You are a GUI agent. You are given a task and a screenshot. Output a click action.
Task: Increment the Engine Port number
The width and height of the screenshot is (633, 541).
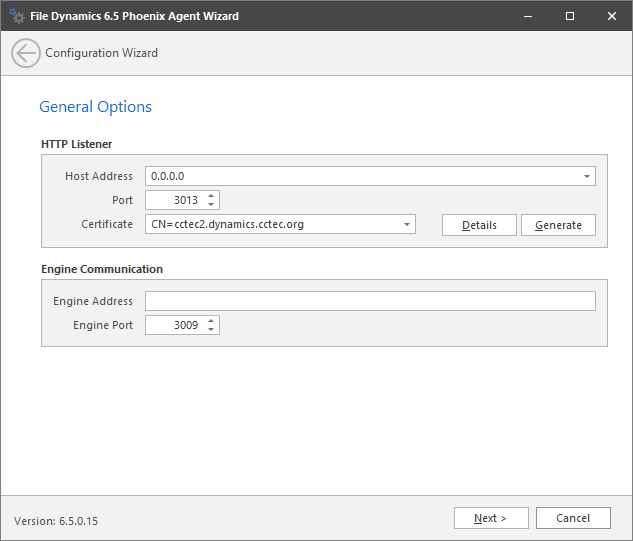point(211,321)
